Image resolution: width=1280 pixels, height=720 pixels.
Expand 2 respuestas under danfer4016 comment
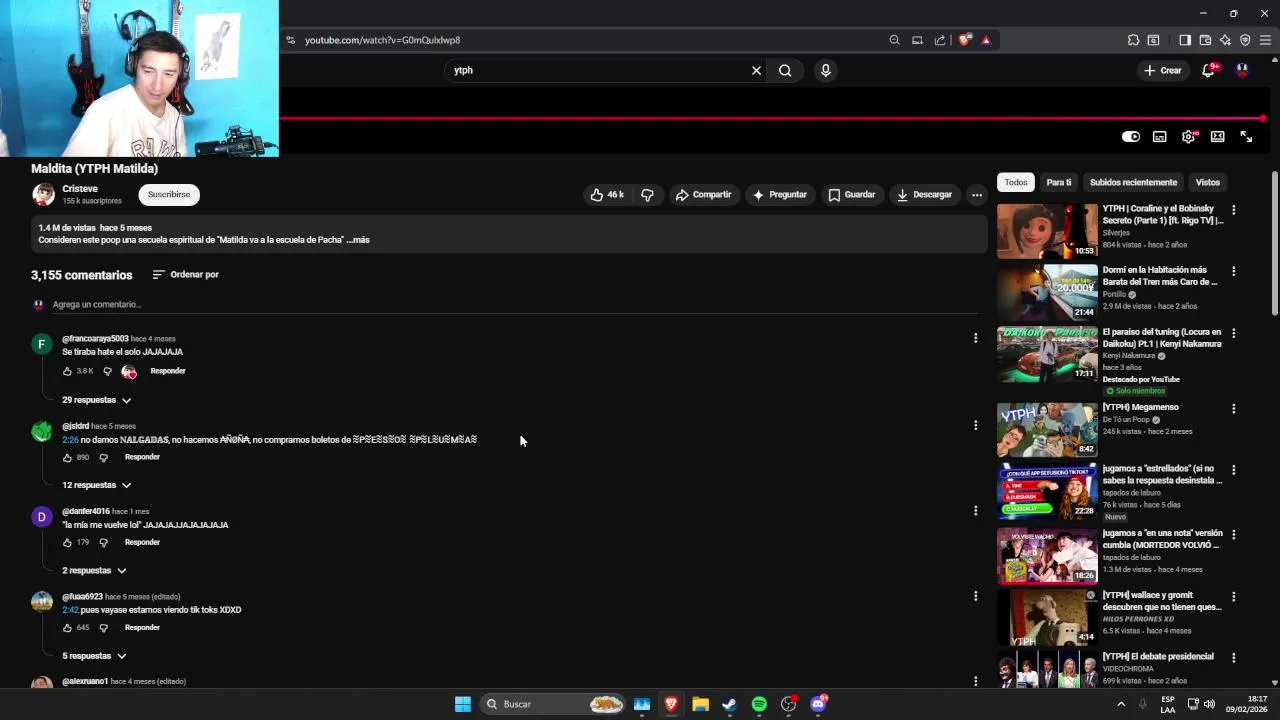click(94, 570)
